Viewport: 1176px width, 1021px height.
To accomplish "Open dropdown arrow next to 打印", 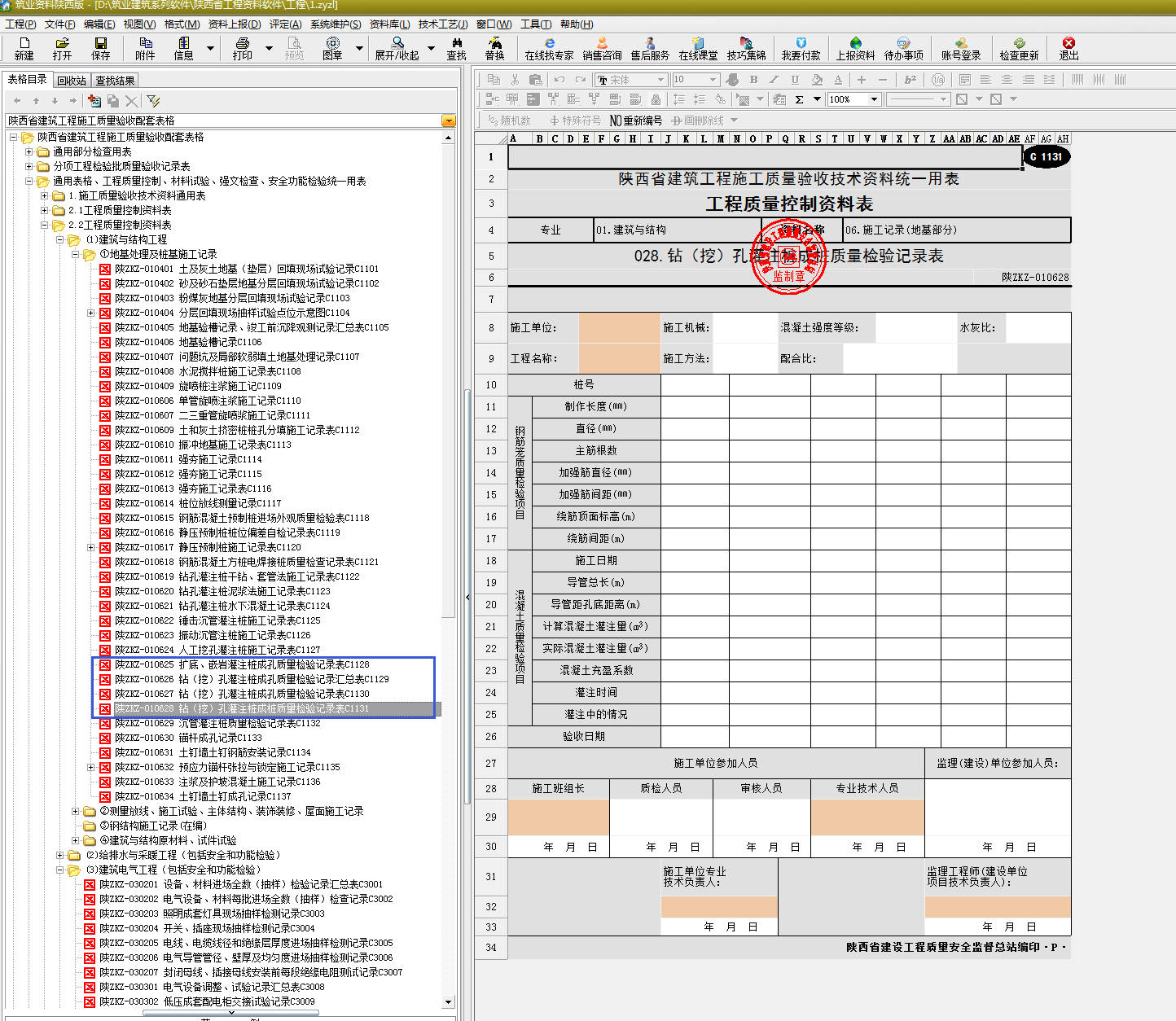I will click(x=269, y=48).
